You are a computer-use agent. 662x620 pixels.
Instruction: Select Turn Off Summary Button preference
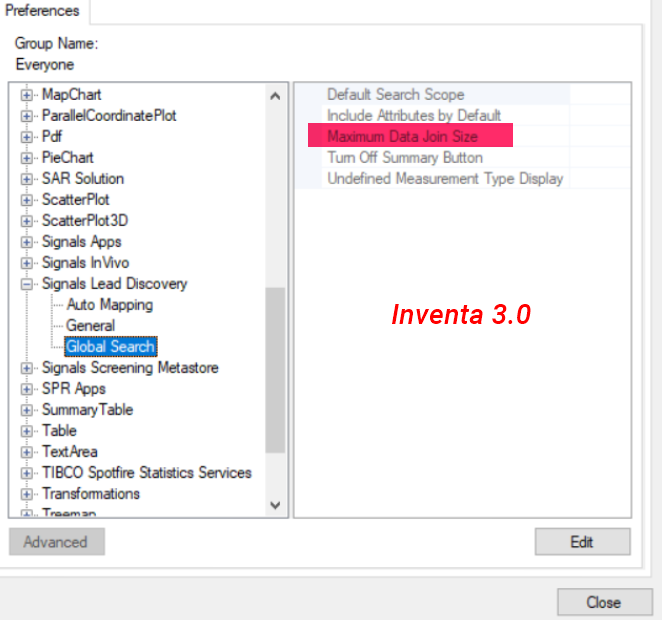[405, 158]
